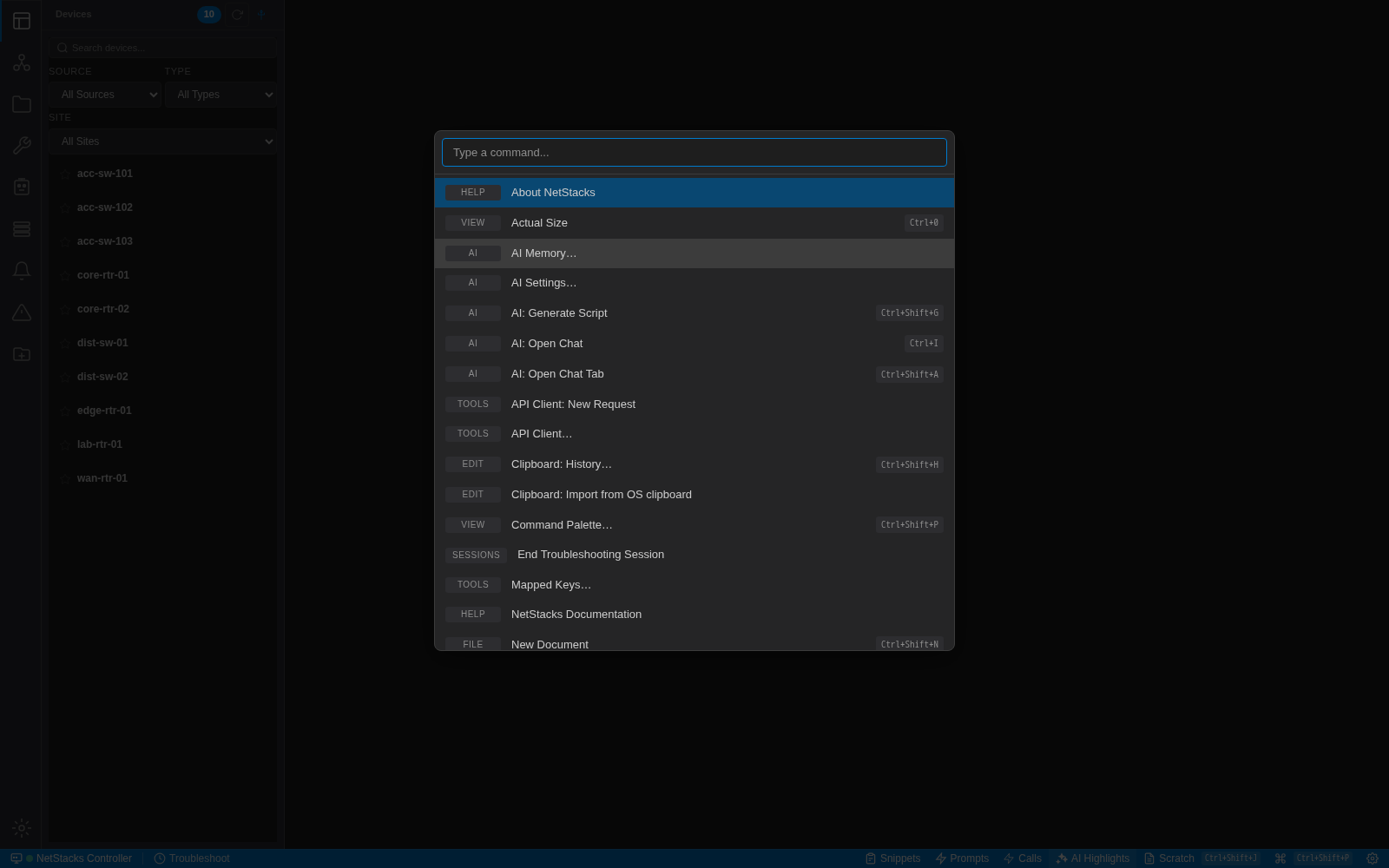Open the wrench tools icon in the sidebar
Image resolution: width=1389 pixels, height=868 pixels.
pyautogui.click(x=22, y=146)
